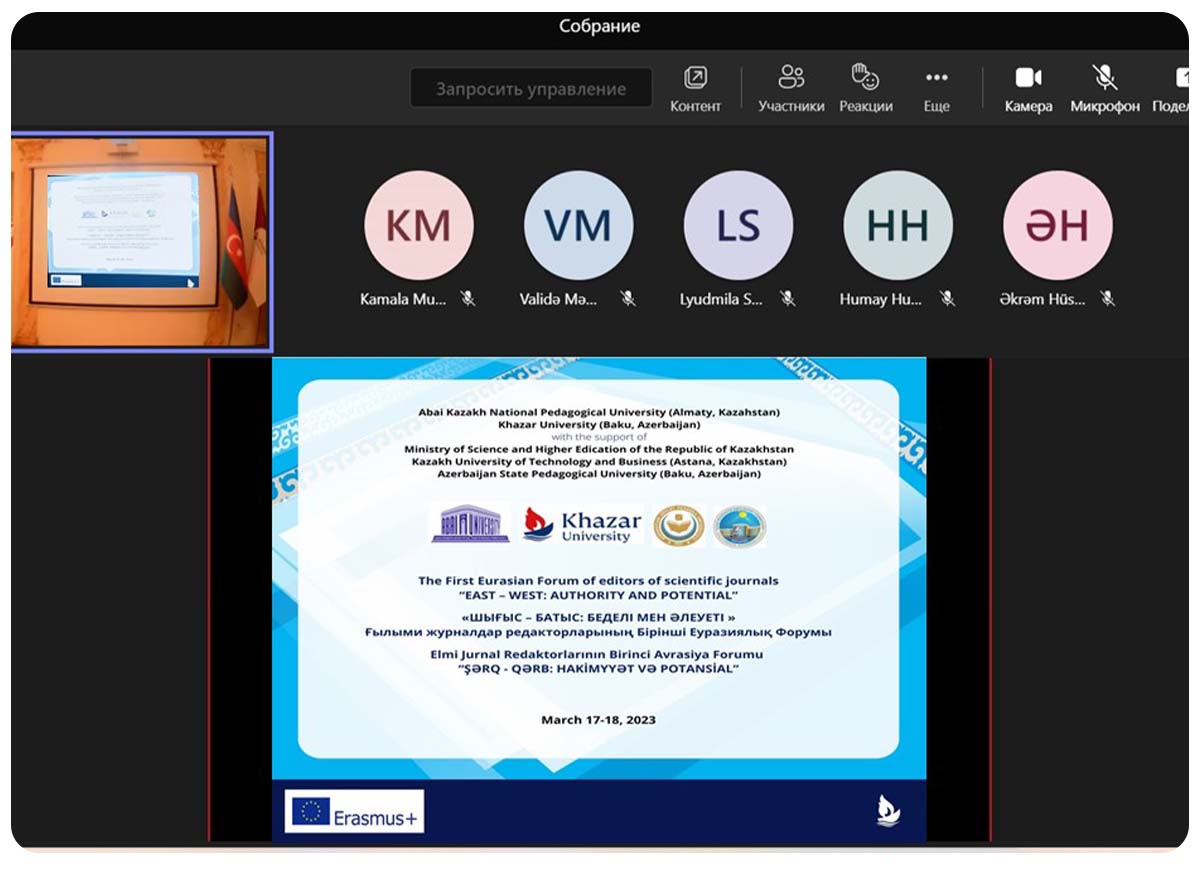This screenshot has width=1200, height=870.
Task: Select the LS avatar of Lyudmila
Action: click(x=738, y=226)
